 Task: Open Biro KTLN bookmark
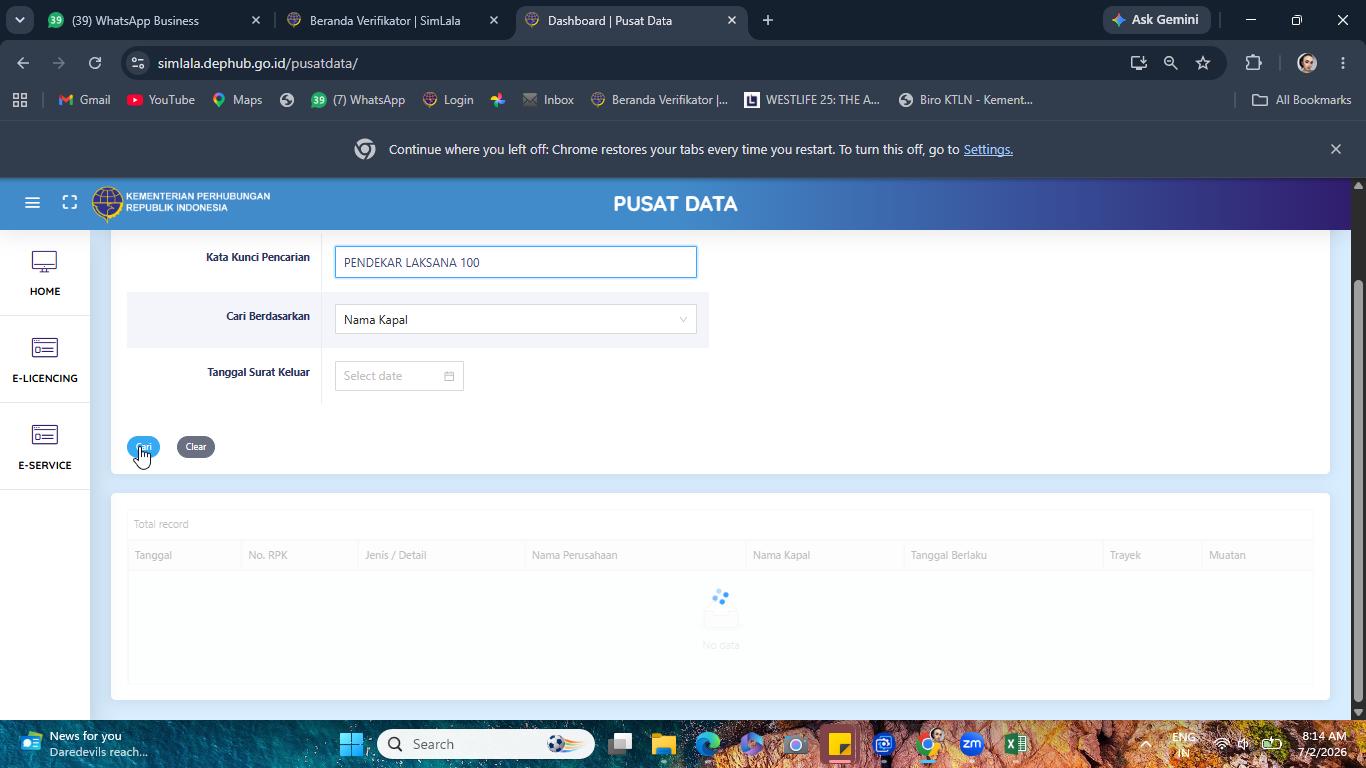point(966,100)
